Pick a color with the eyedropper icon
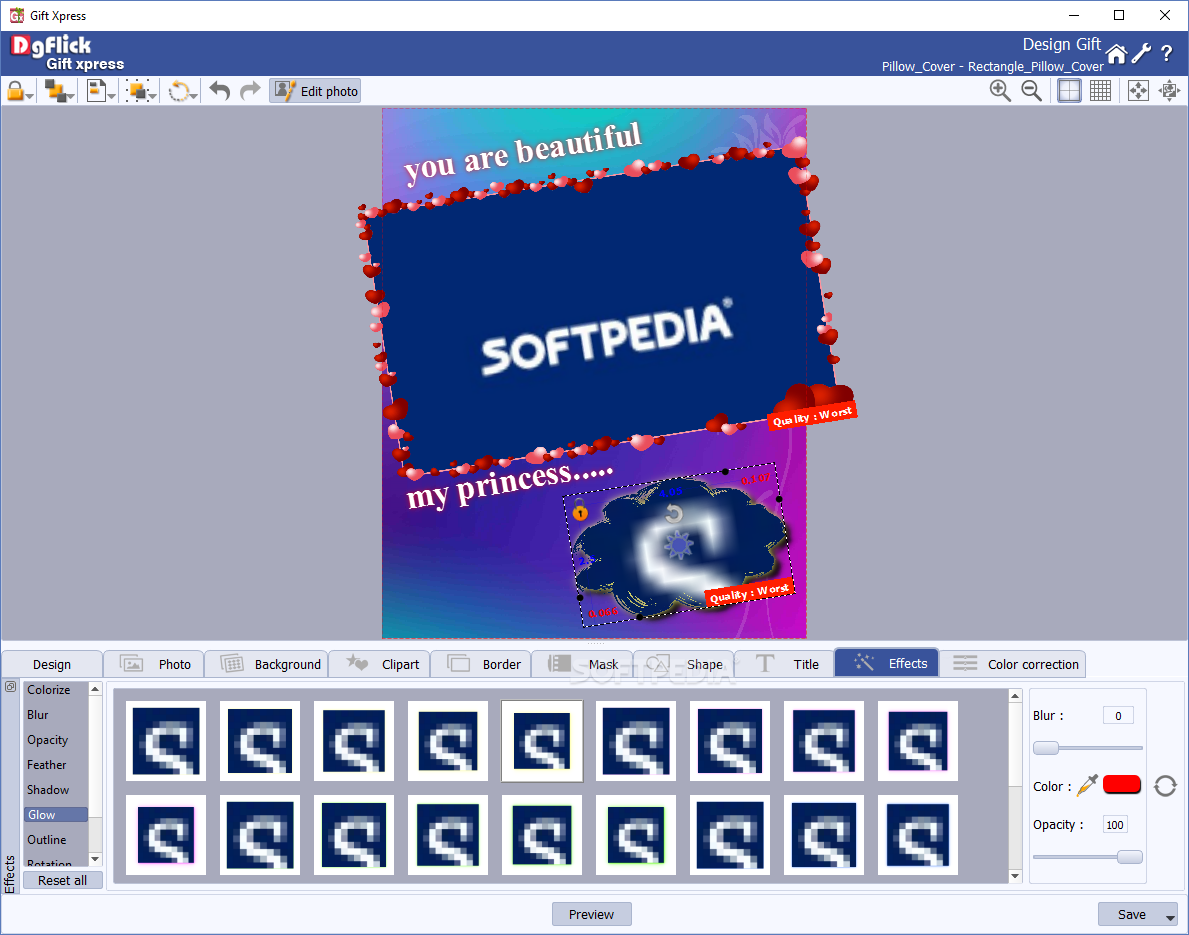This screenshot has height=935, width=1189. (1087, 786)
